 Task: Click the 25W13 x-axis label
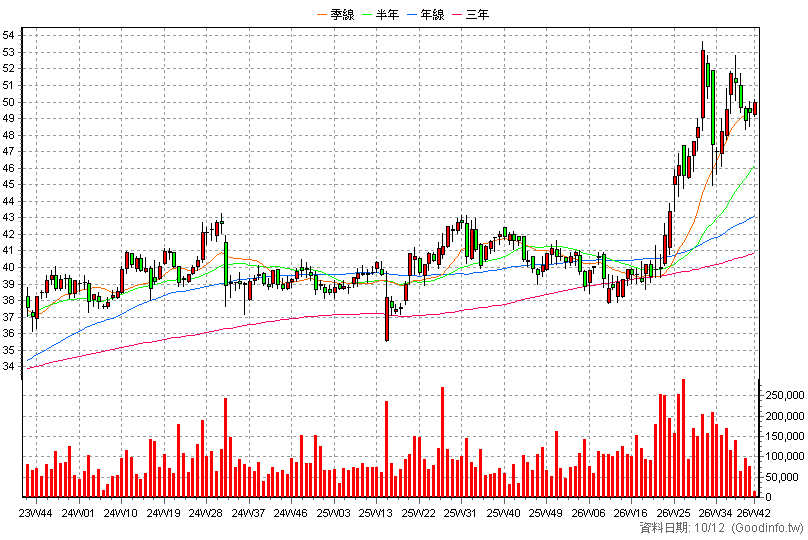[x=376, y=513]
